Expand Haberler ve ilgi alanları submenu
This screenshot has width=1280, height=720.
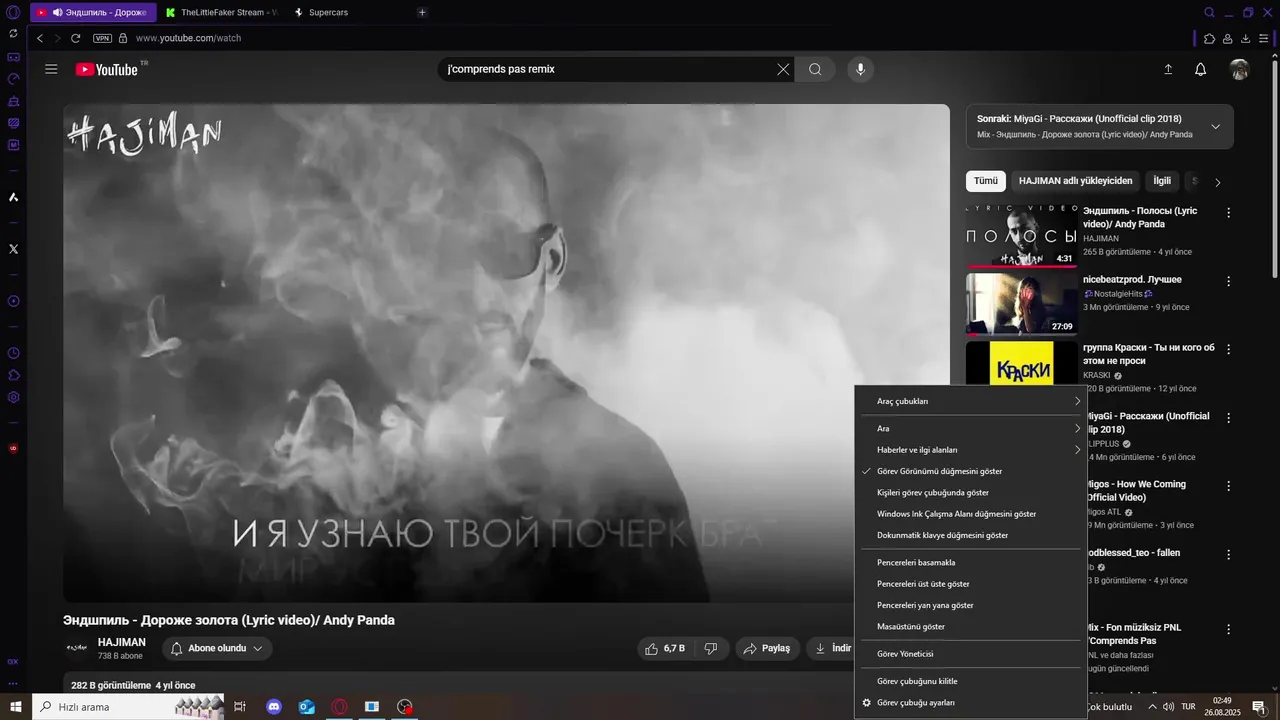click(970, 450)
